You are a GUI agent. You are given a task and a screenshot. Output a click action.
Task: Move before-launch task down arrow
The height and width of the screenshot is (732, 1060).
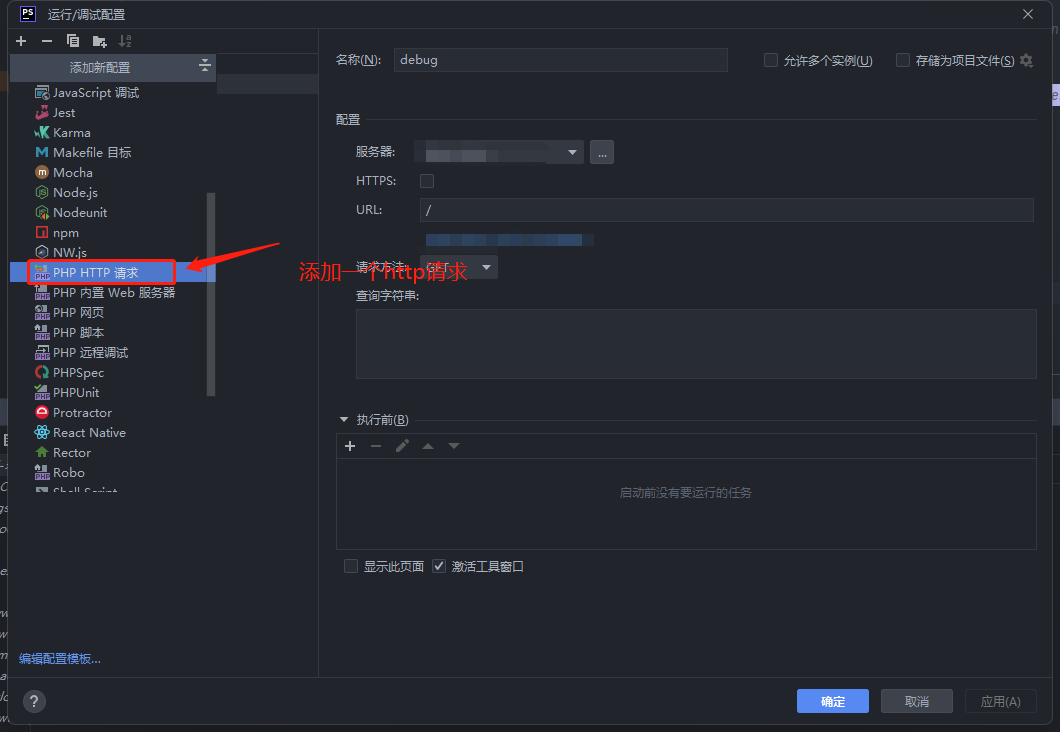coord(454,446)
